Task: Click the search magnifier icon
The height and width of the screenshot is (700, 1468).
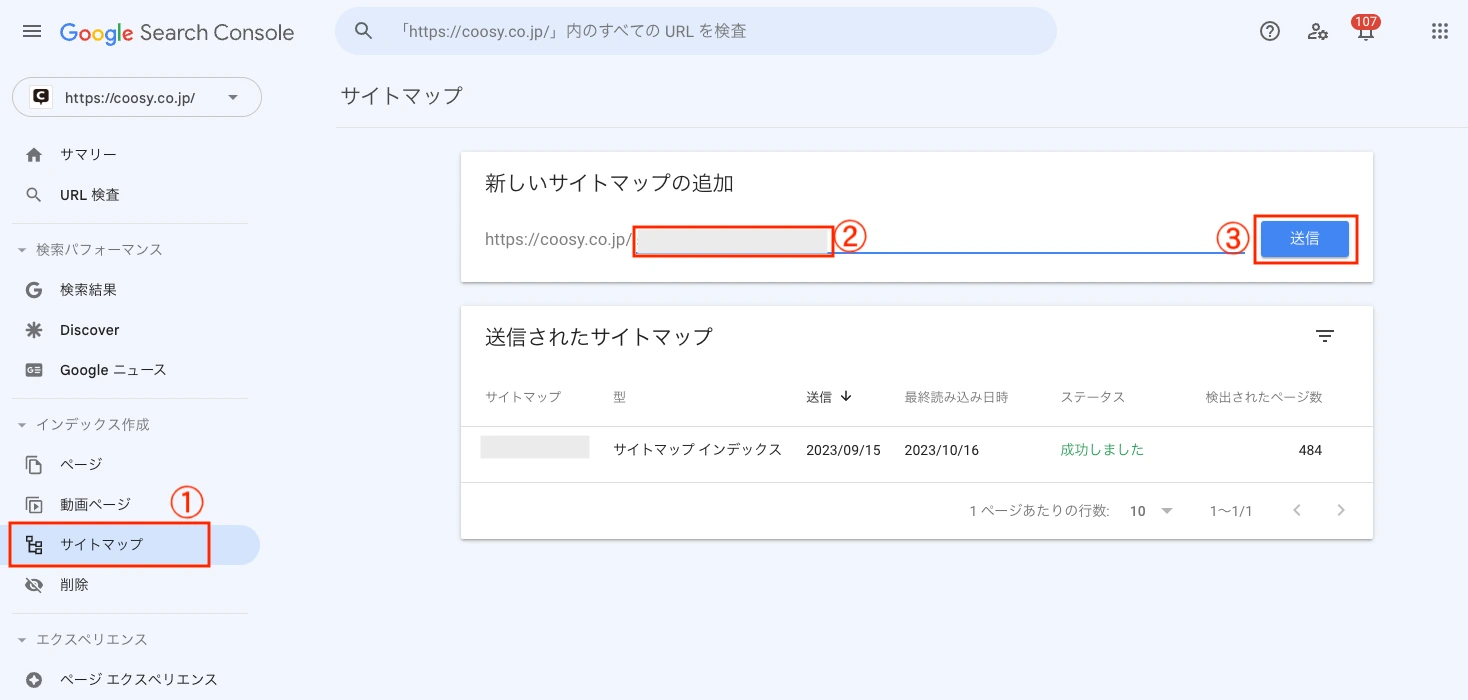Action: click(364, 31)
